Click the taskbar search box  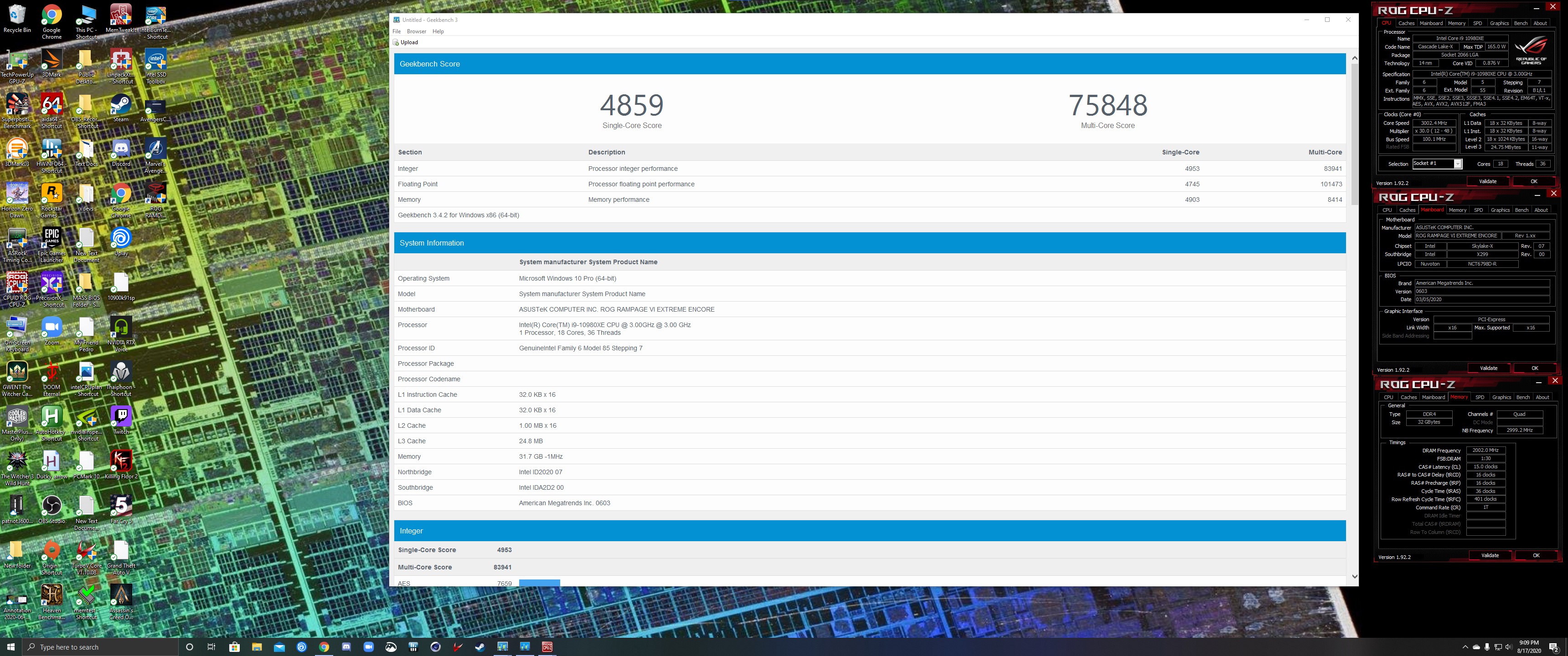[100, 647]
